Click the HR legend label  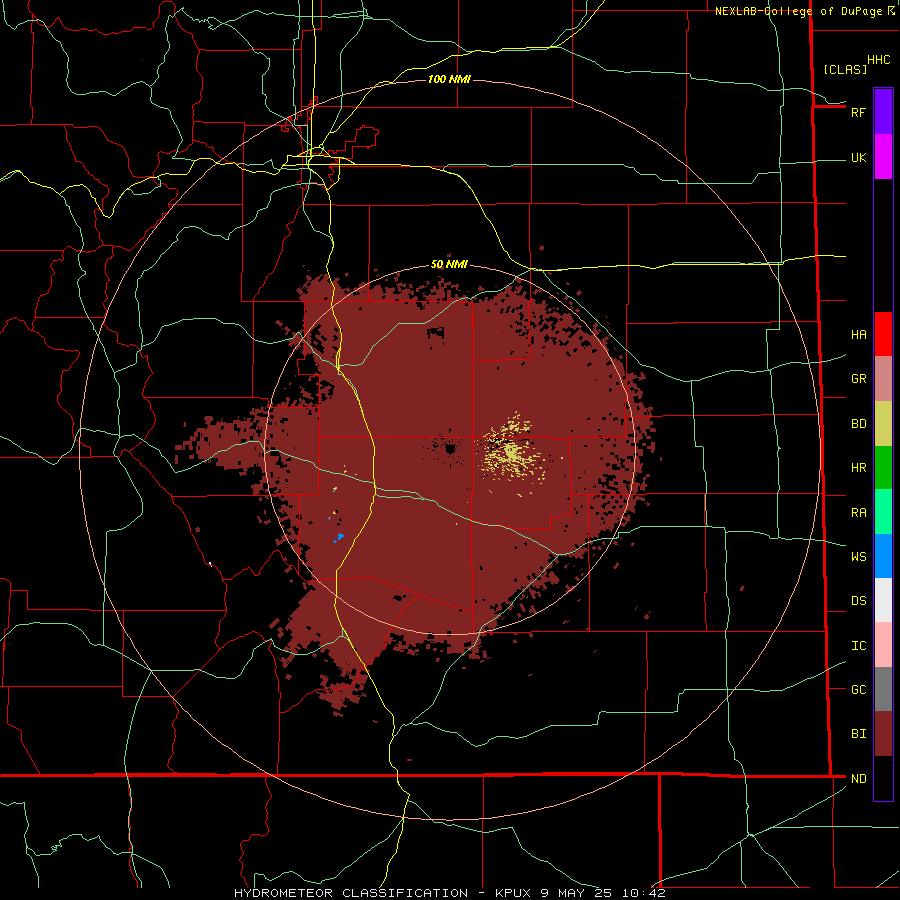pyautogui.click(x=858, y=468)
